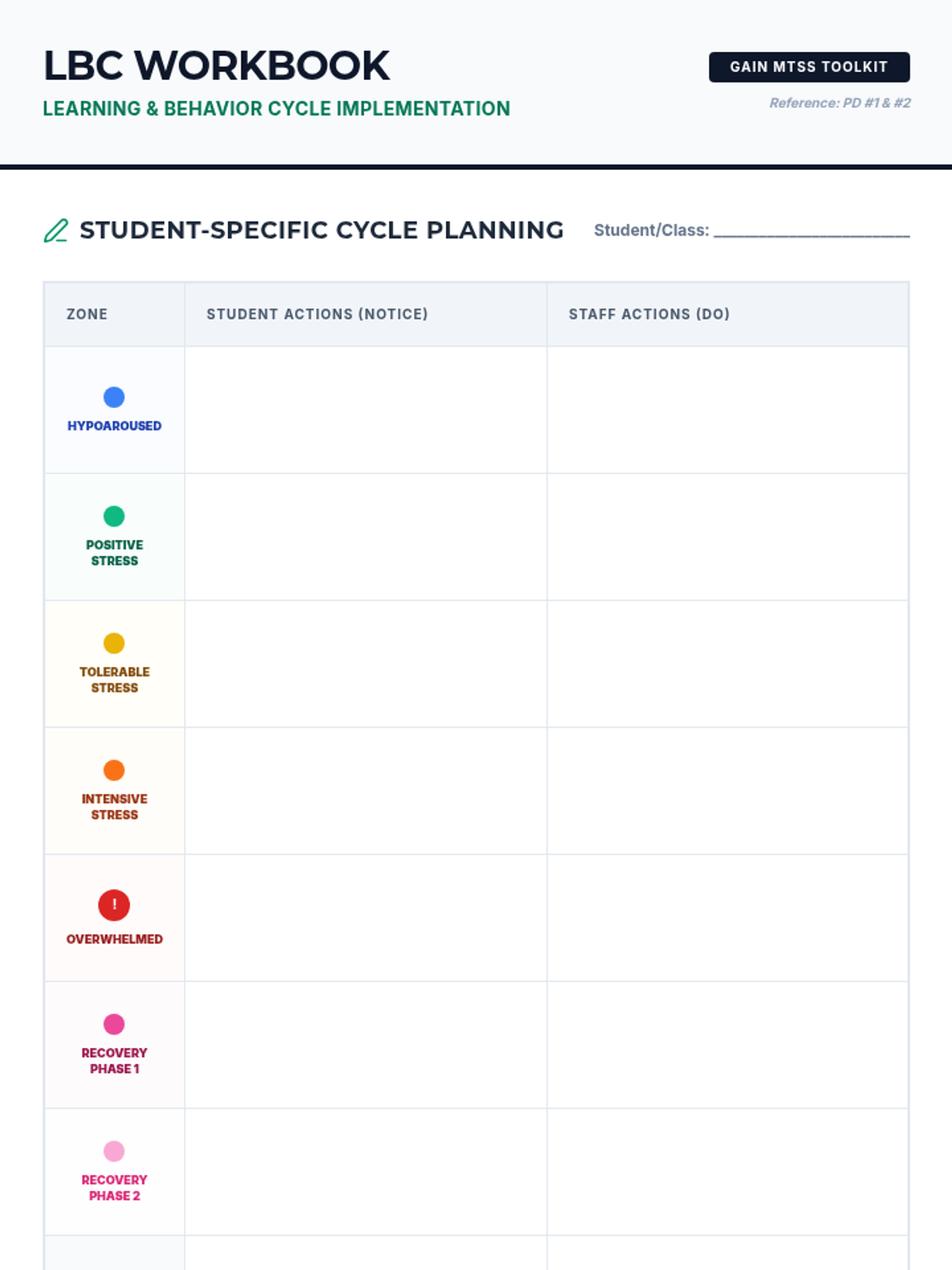Click the GAIN MTSS TOOLKIT badge

tap(808, 67)
